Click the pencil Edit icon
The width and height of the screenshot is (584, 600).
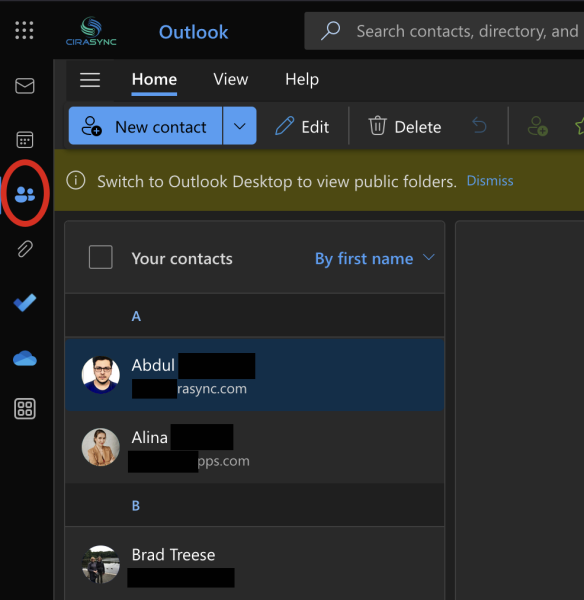(x=284, y=126)
